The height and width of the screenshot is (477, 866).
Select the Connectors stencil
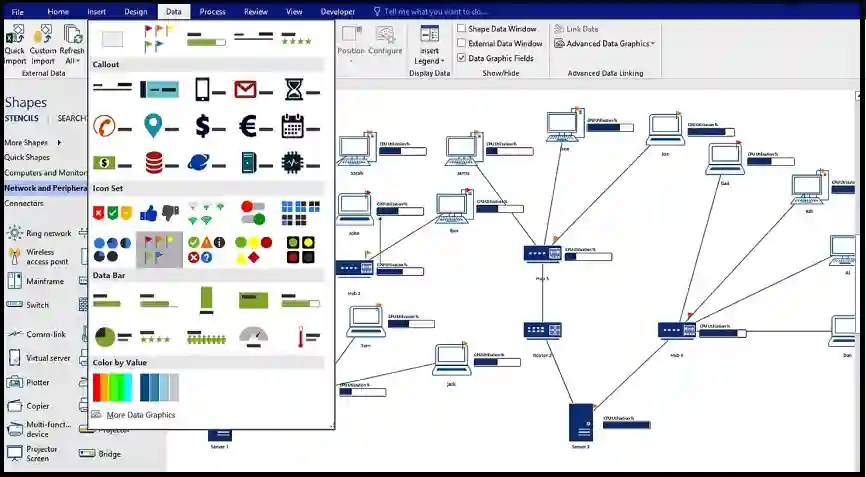click(24, 203)
